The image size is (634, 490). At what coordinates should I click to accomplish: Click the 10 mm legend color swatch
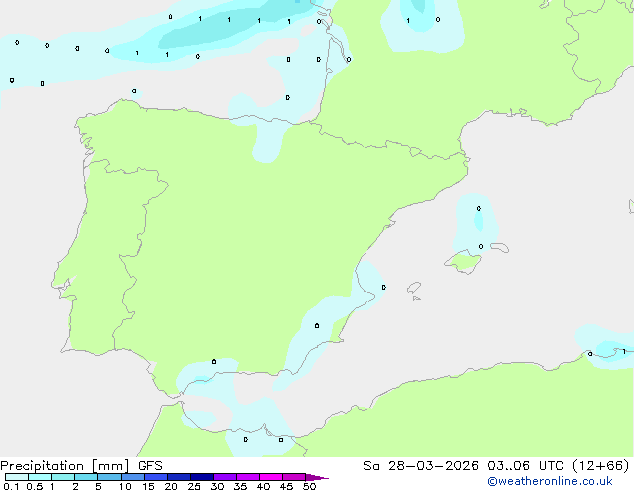132,477
